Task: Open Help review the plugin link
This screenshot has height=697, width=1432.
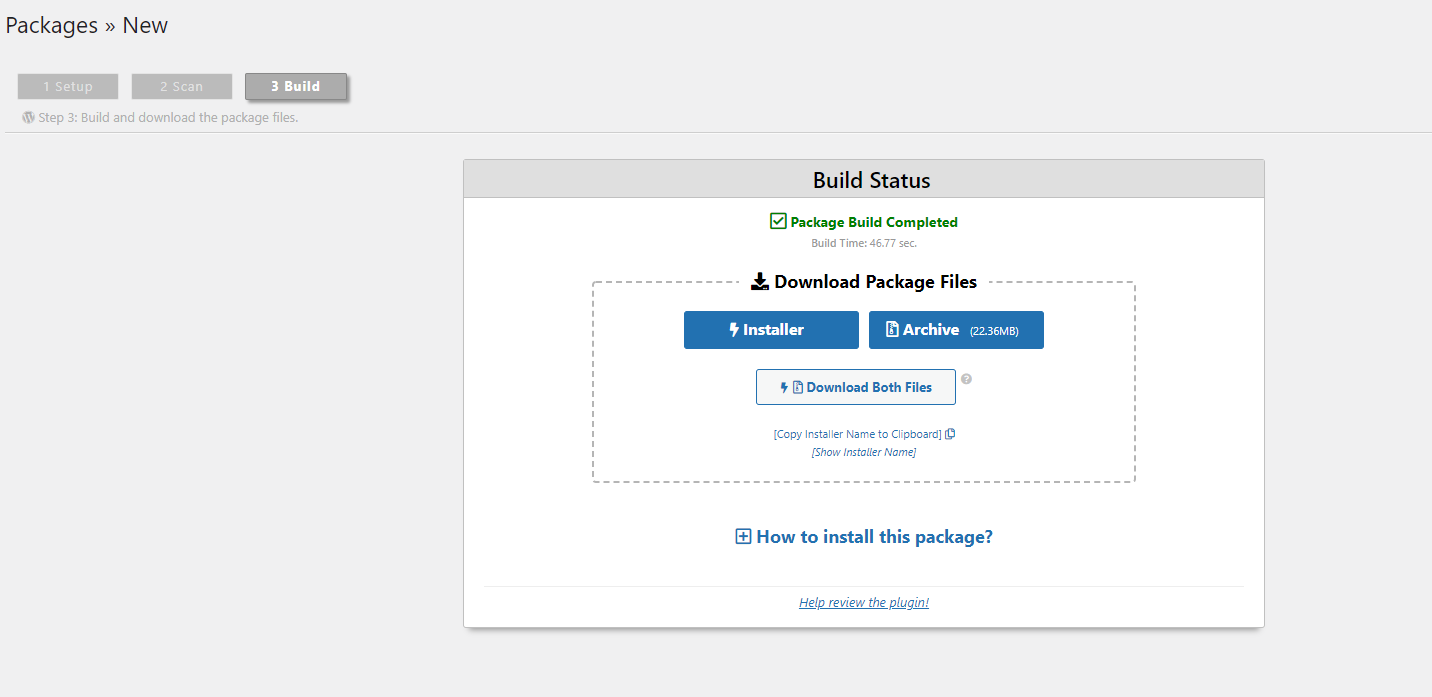Action: point(864,602)
